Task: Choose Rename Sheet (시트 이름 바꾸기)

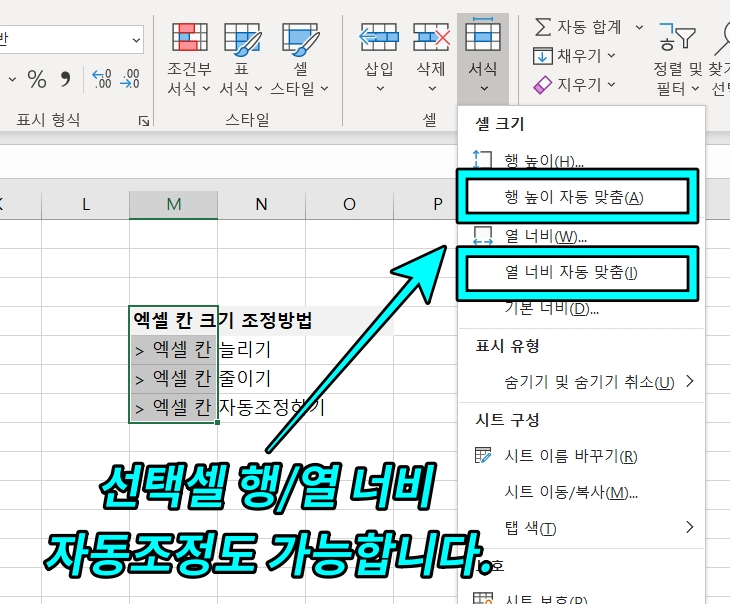Action: coord(581,456)
